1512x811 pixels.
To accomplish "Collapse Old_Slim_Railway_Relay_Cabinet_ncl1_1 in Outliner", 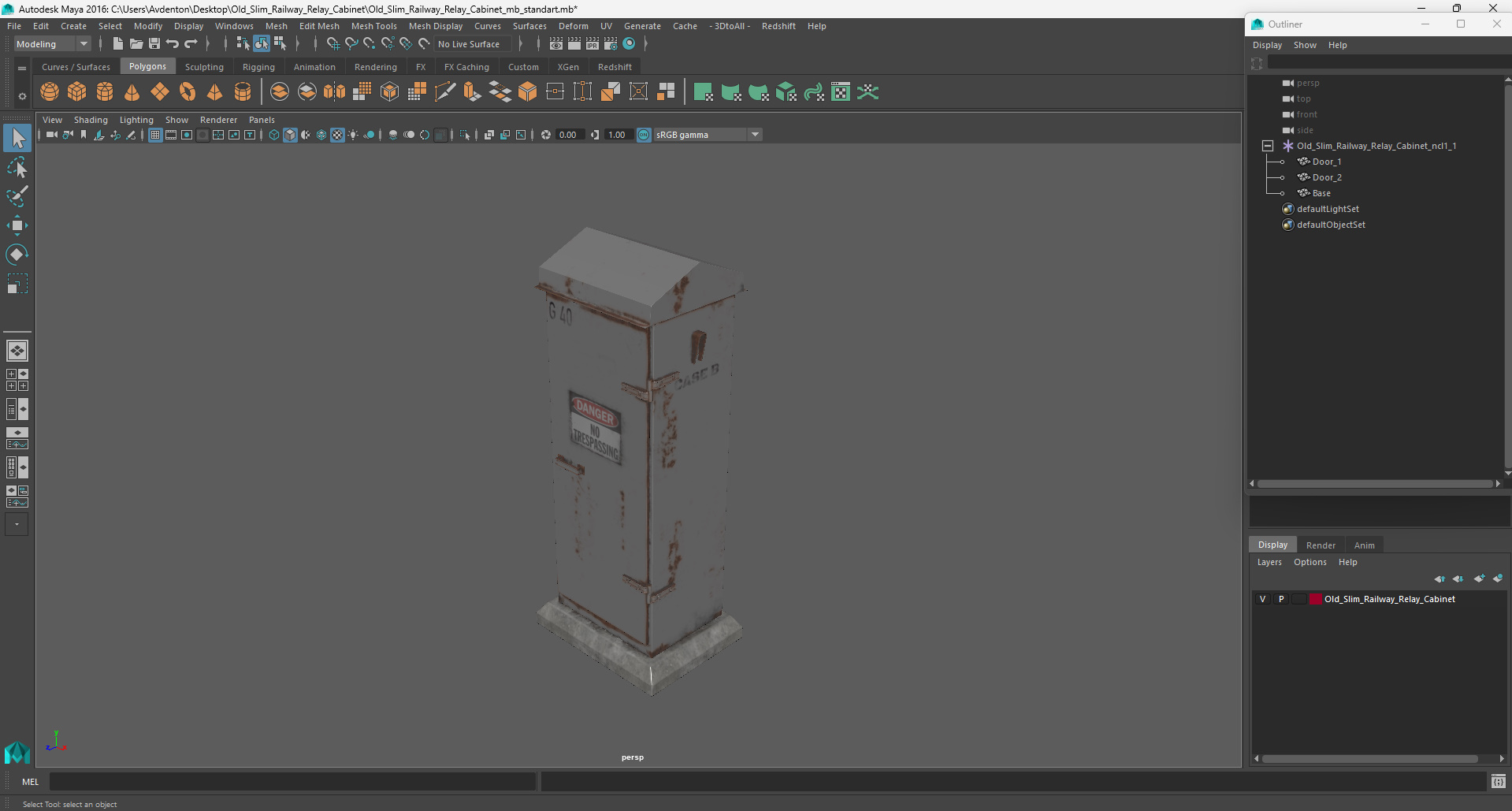I will 1267,146.
